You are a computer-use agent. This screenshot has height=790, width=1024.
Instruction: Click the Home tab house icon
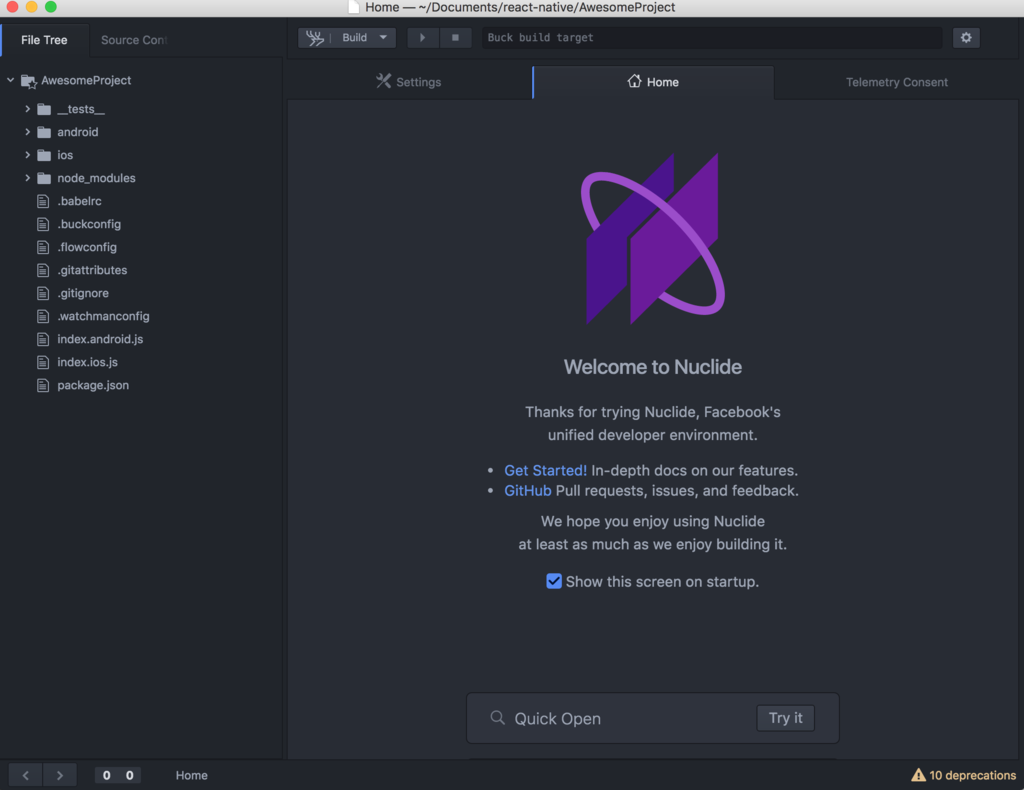pyautogui.click(x=634, y=81)
